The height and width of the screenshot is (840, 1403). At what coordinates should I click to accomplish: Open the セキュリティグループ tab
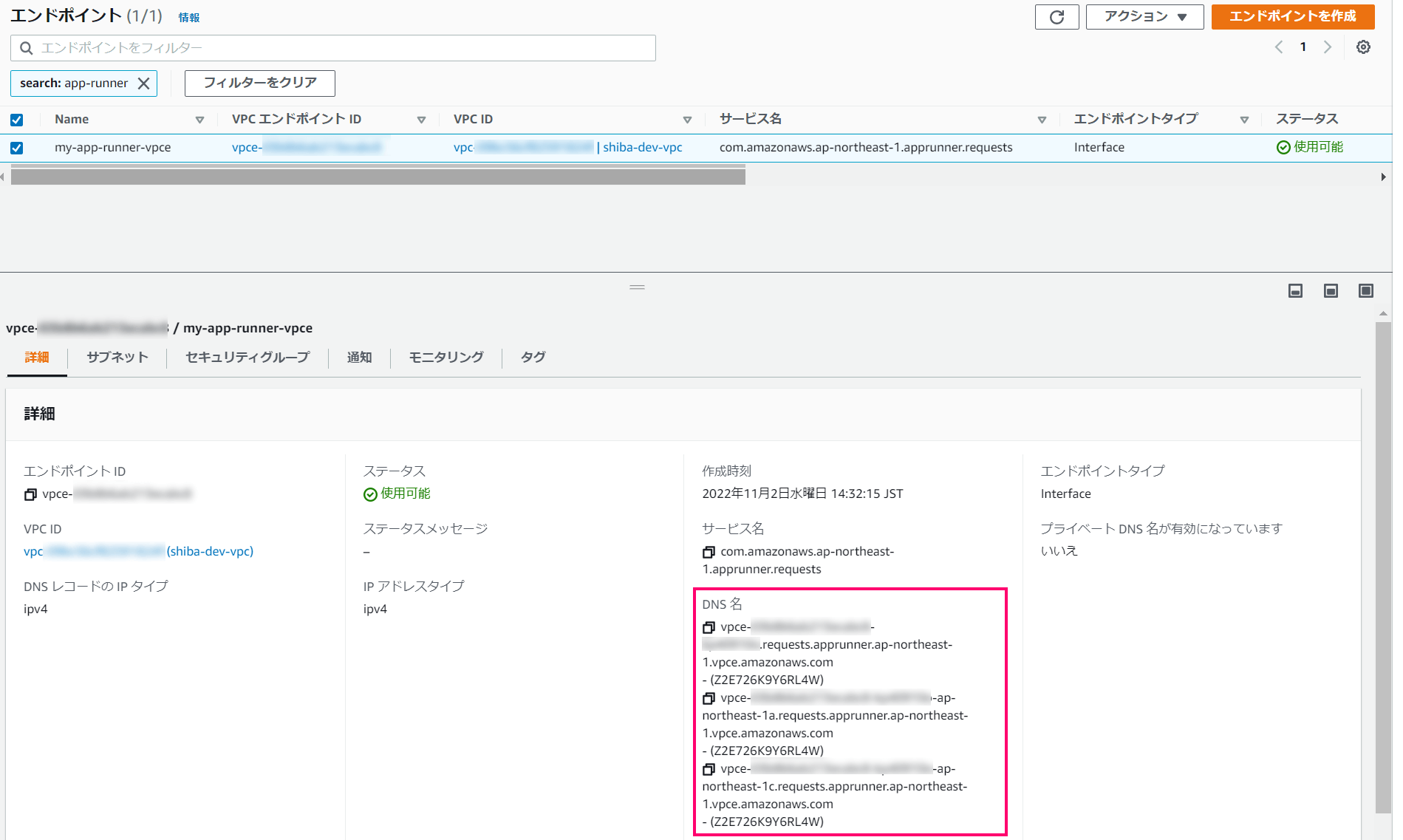[248, 358]
